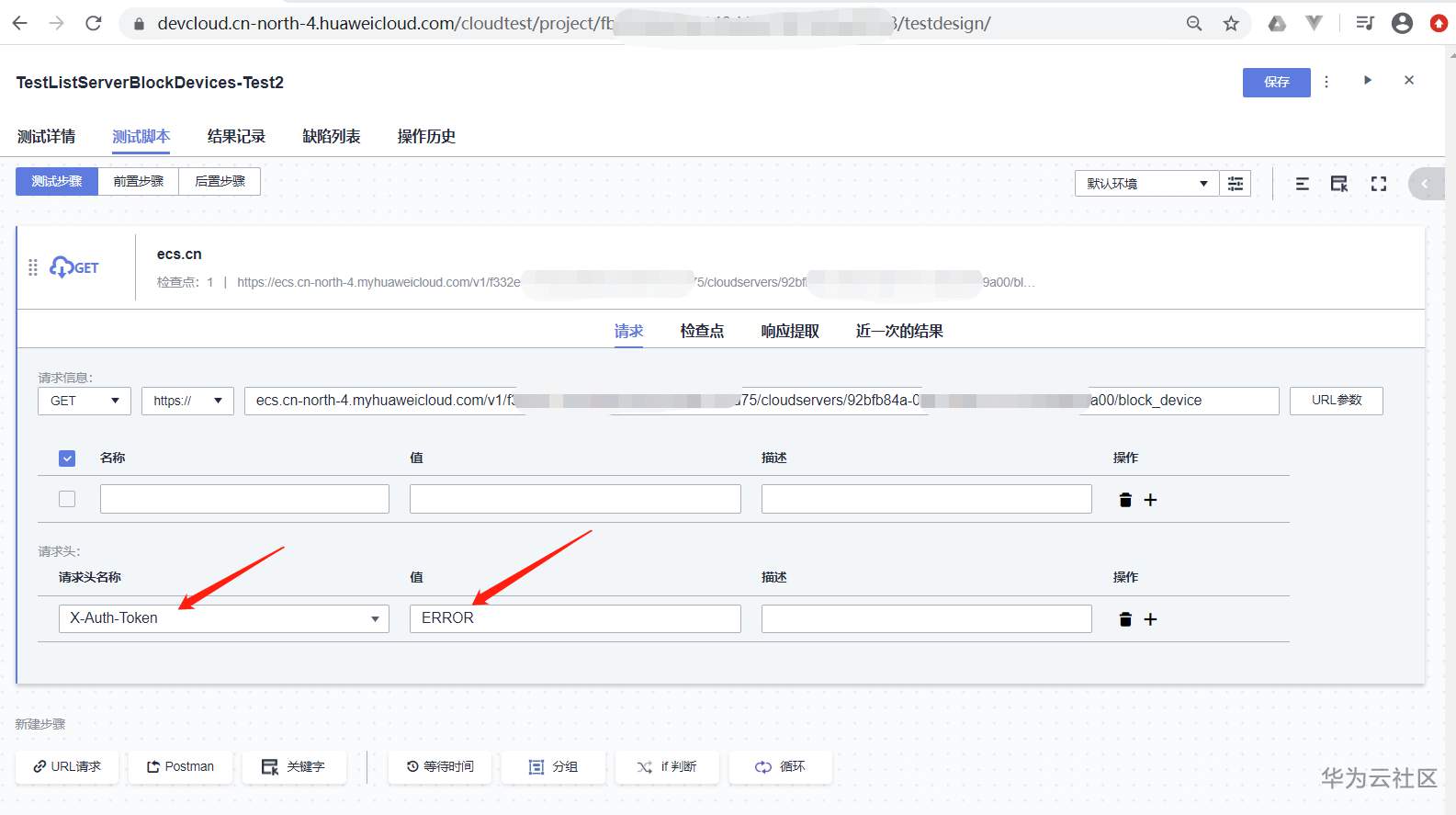Switch to the 请求 sub-tab
Viewport: 1456px width, 815px height.
click(629, 332)
